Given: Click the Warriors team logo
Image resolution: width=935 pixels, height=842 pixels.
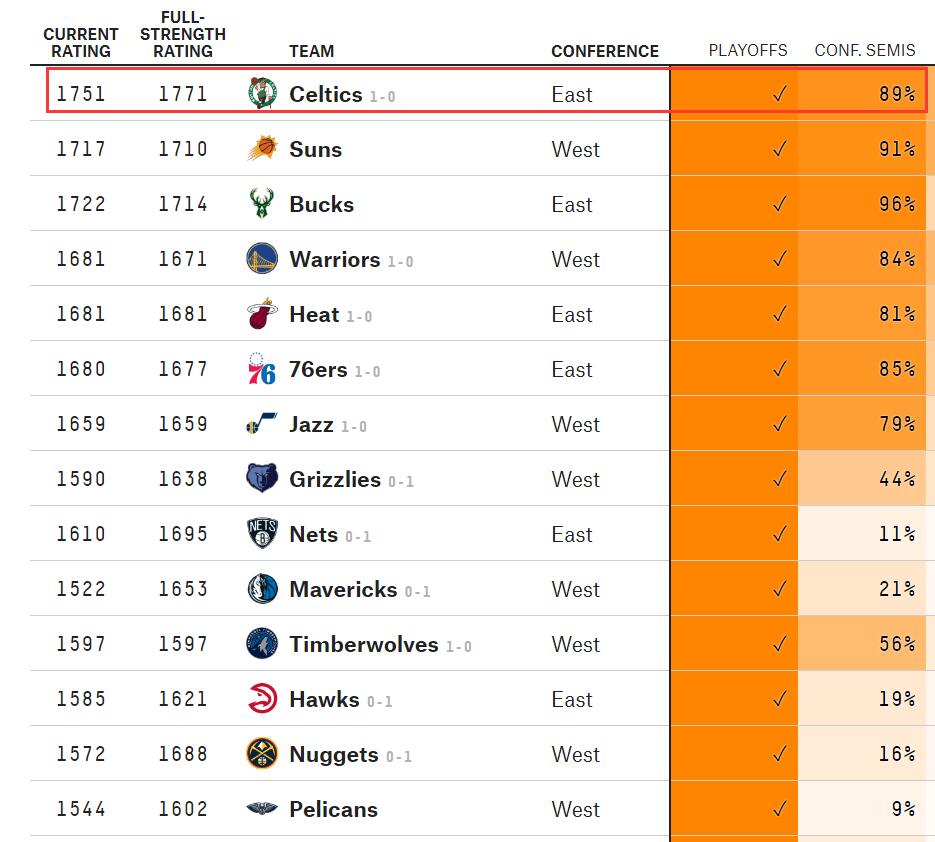Looking at the screenshot, I should [x=261, y=259].
